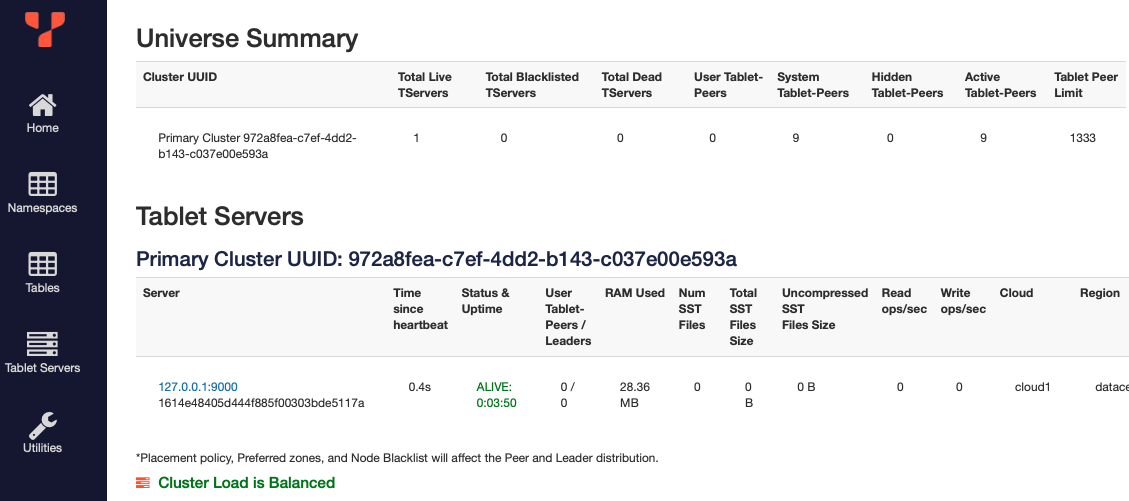Select the server UUID under 127.0.0.1:9000
This screenshot has height=501, width=1129.
point(261,403)
